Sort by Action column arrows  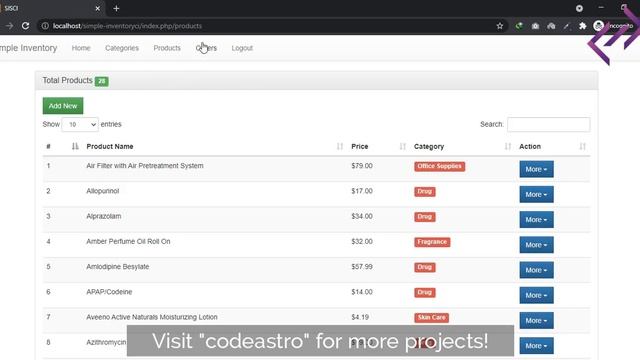point(582,146)
